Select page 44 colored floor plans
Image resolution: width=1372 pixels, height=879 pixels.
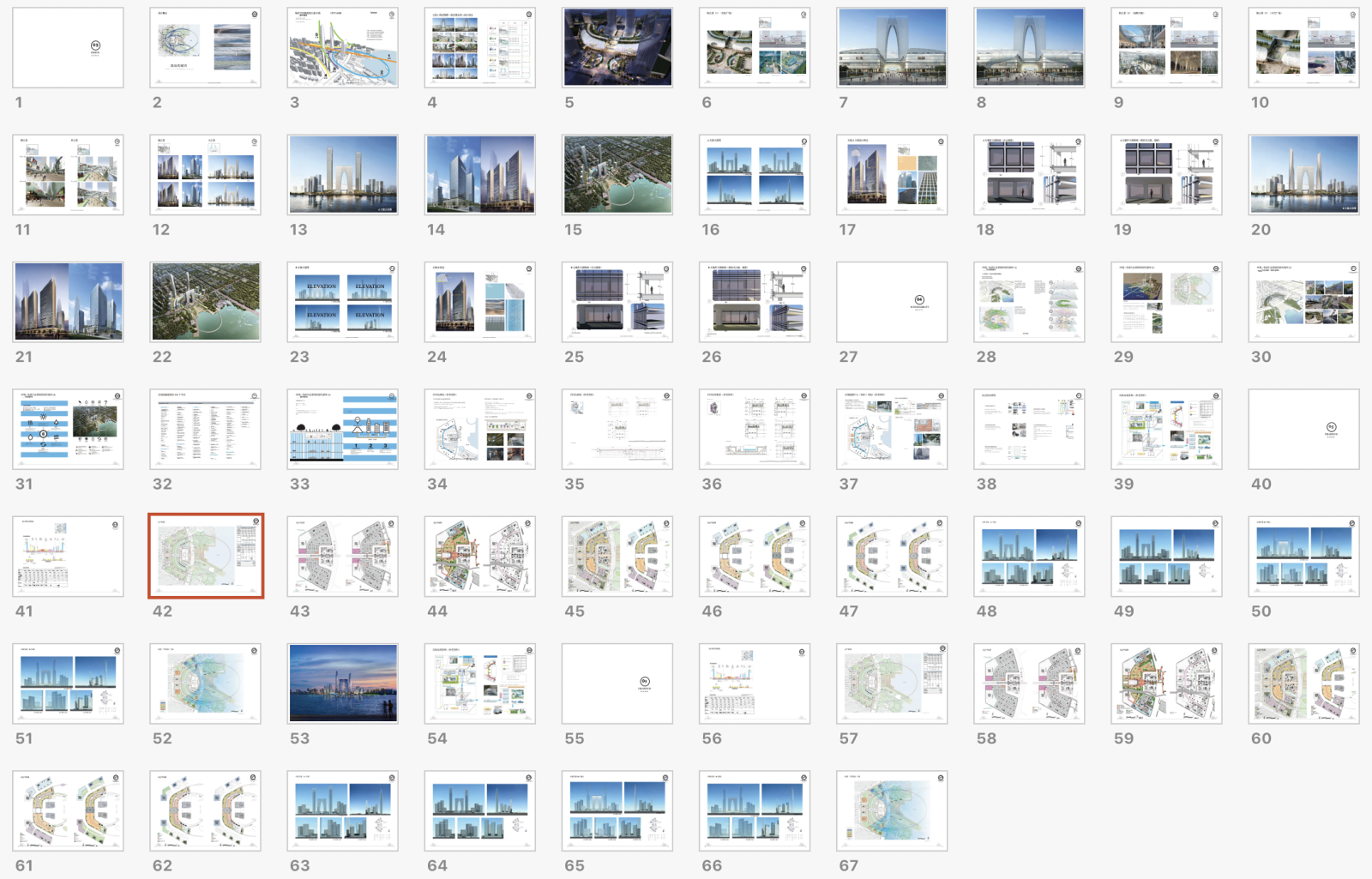(480, 557)
